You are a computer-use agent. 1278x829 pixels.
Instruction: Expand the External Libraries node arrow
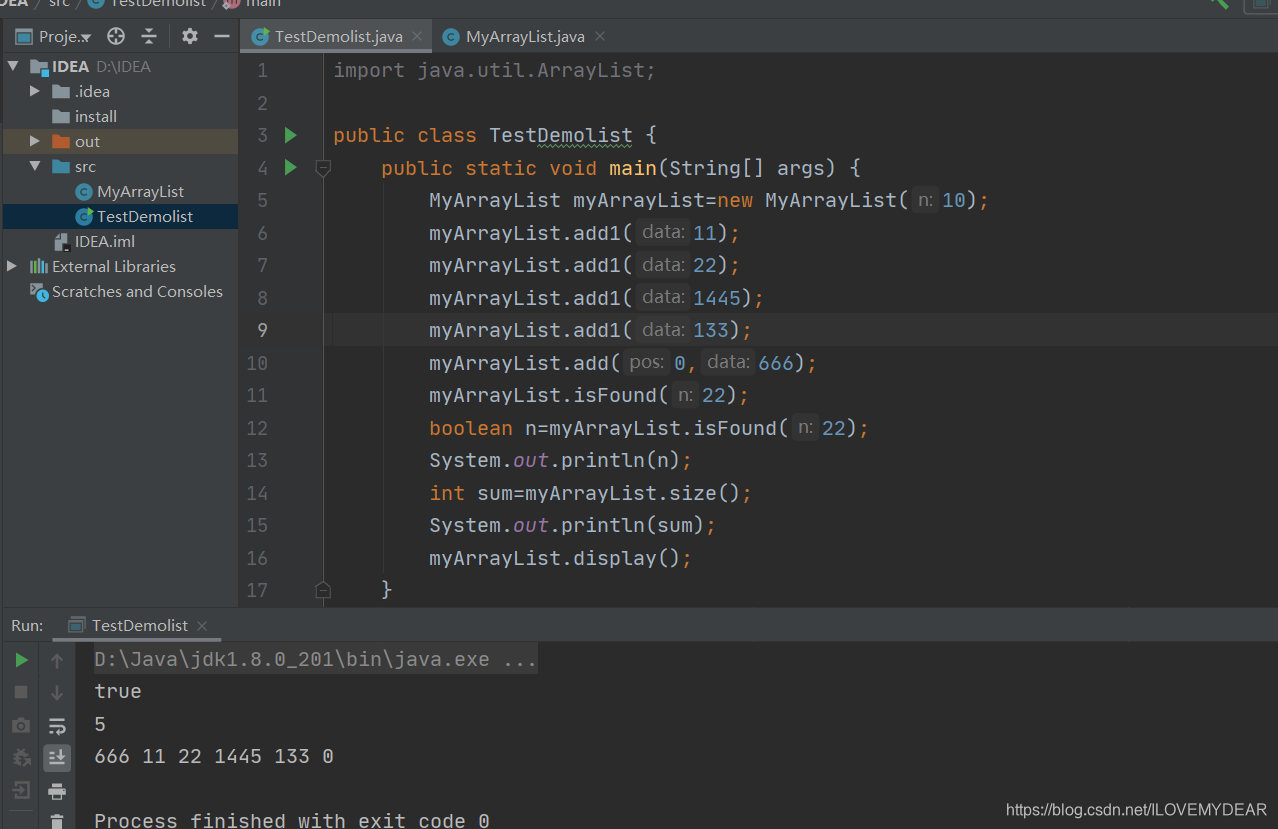coord(12,267)
